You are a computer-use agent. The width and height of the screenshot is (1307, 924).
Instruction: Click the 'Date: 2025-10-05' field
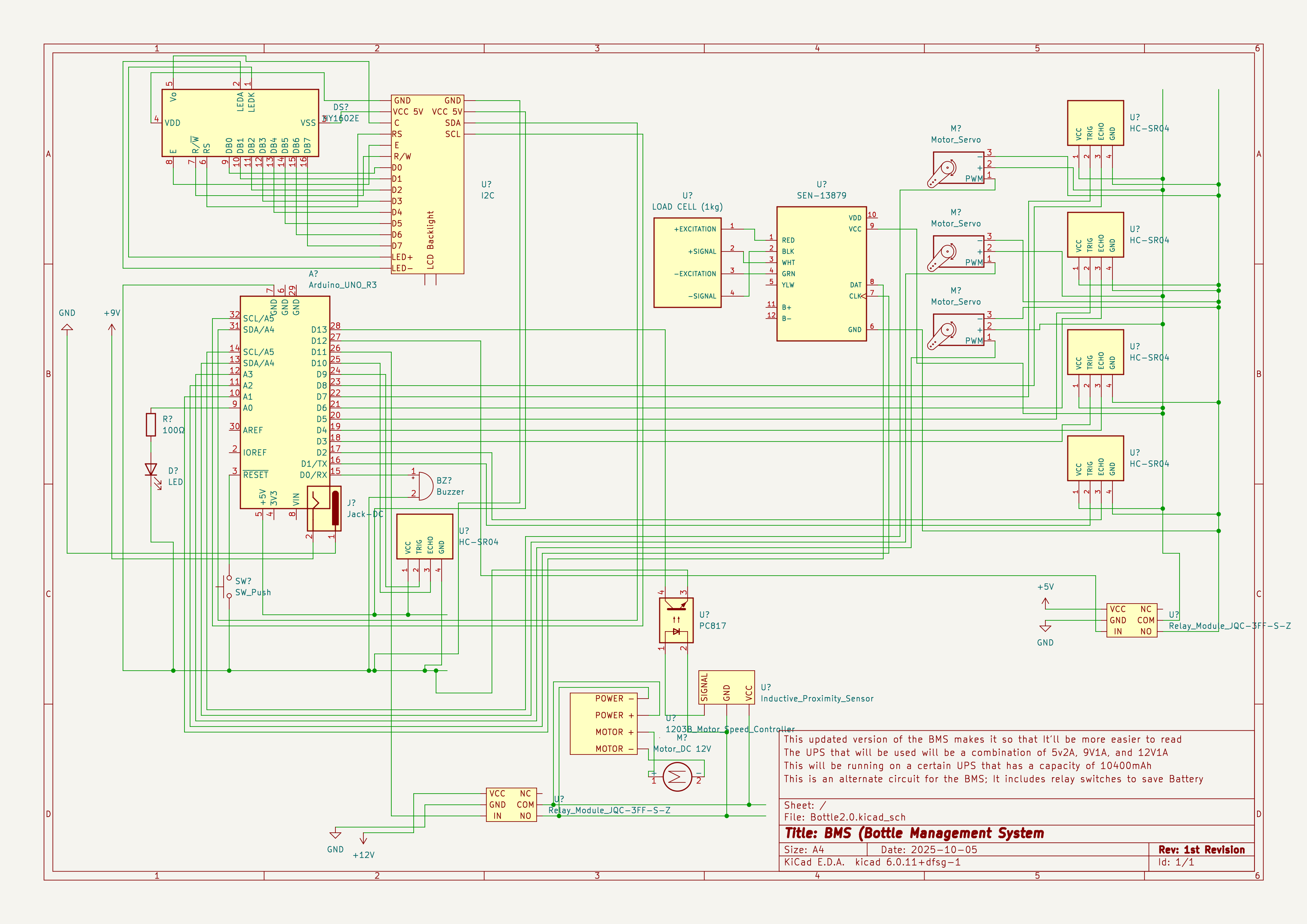(x=929, y=849)
